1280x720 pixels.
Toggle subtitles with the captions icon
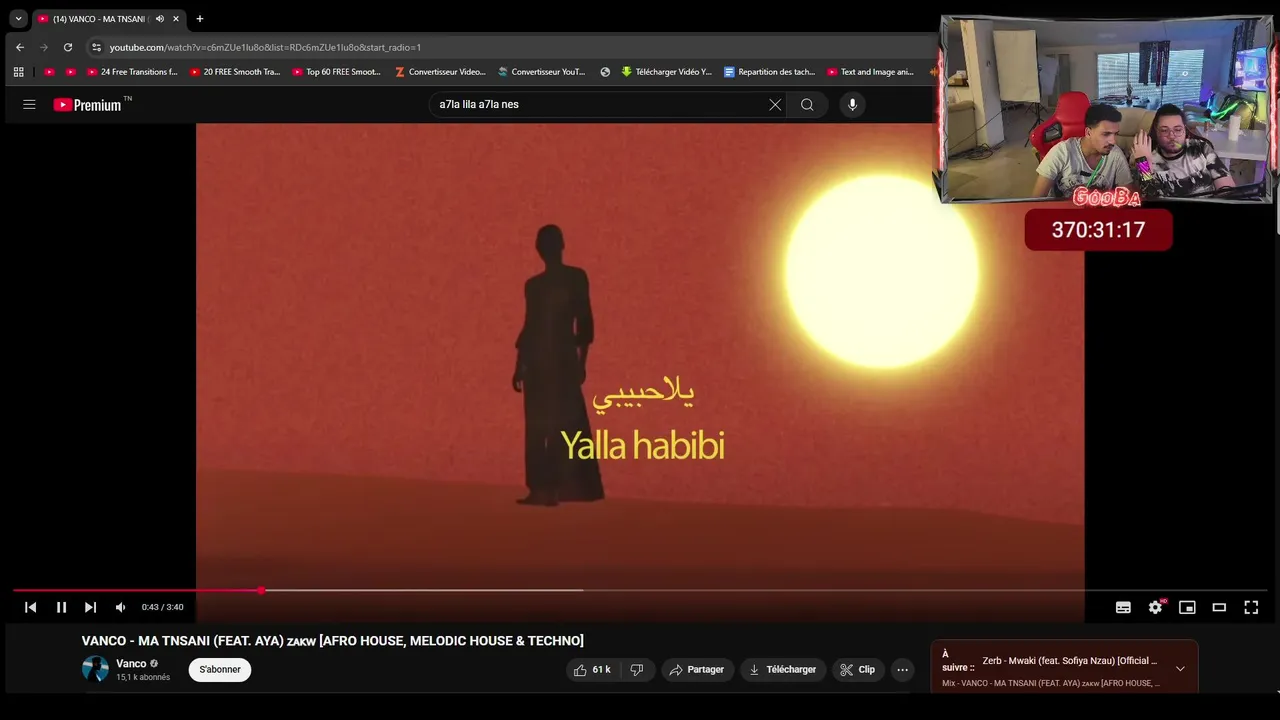1123,607
